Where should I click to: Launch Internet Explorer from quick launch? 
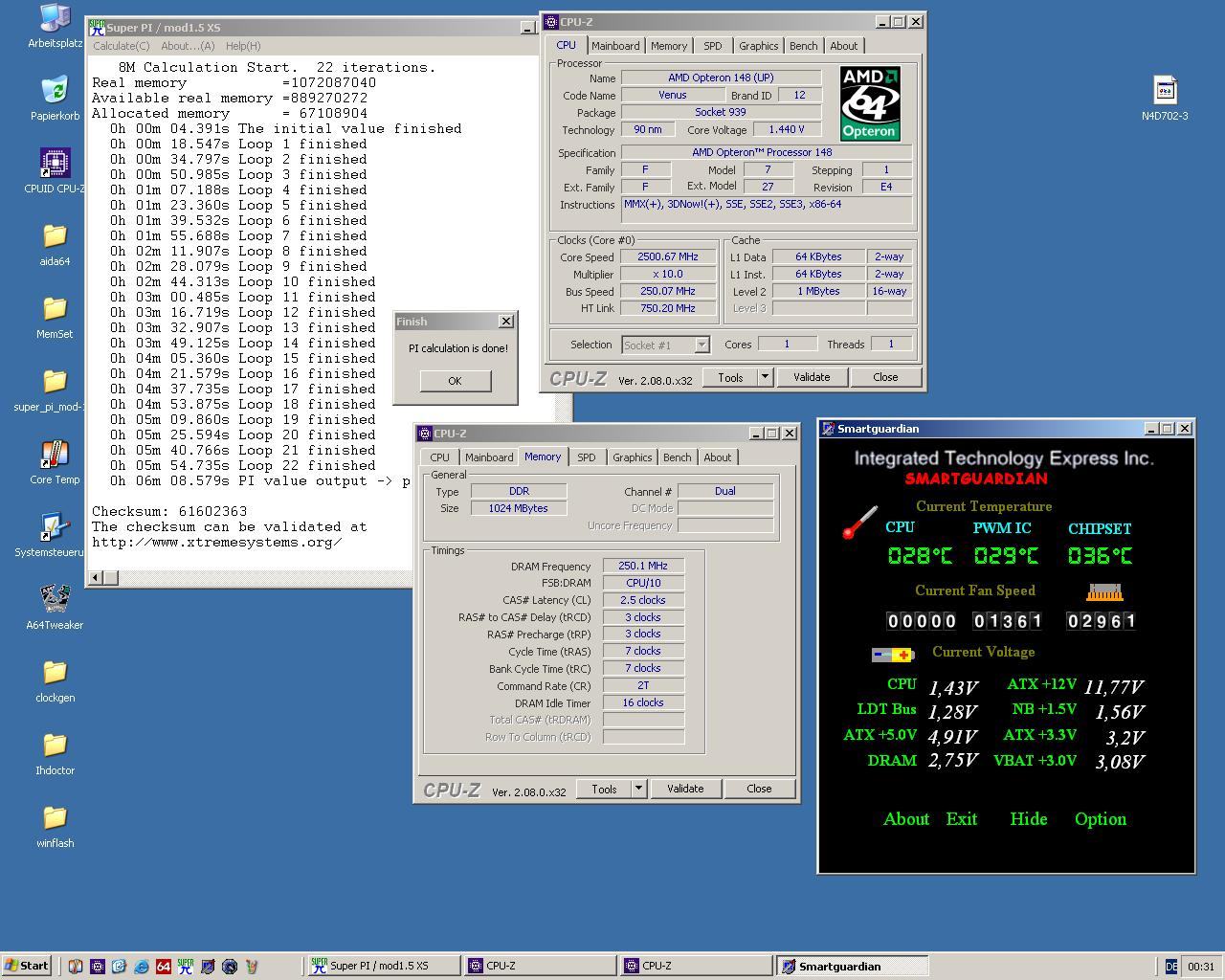[141, 967]
